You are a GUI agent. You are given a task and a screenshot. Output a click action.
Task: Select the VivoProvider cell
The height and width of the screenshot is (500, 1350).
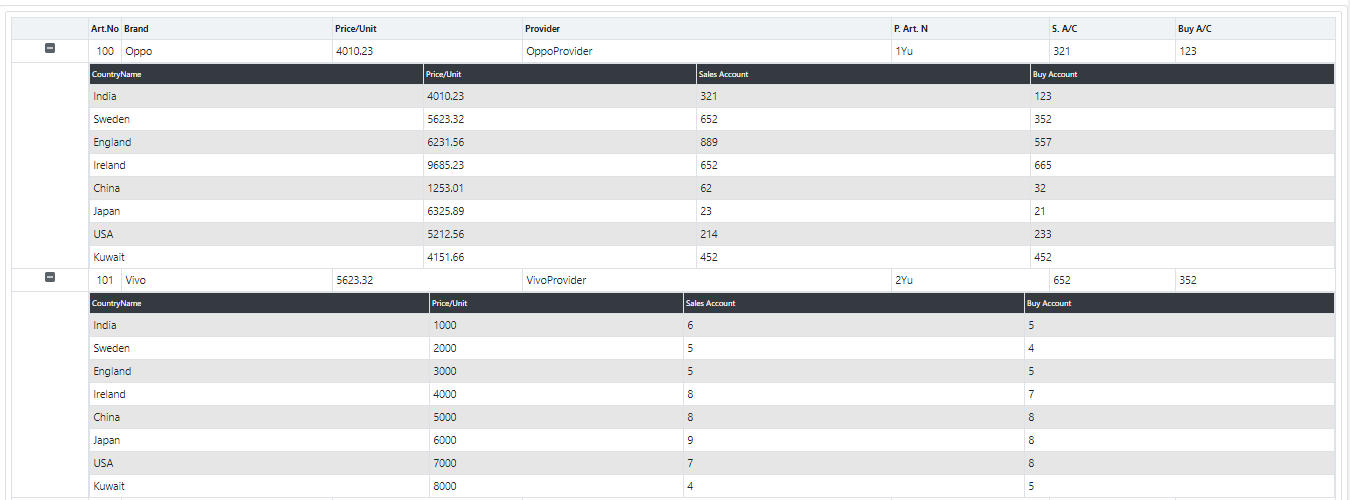tap(556, 280)
